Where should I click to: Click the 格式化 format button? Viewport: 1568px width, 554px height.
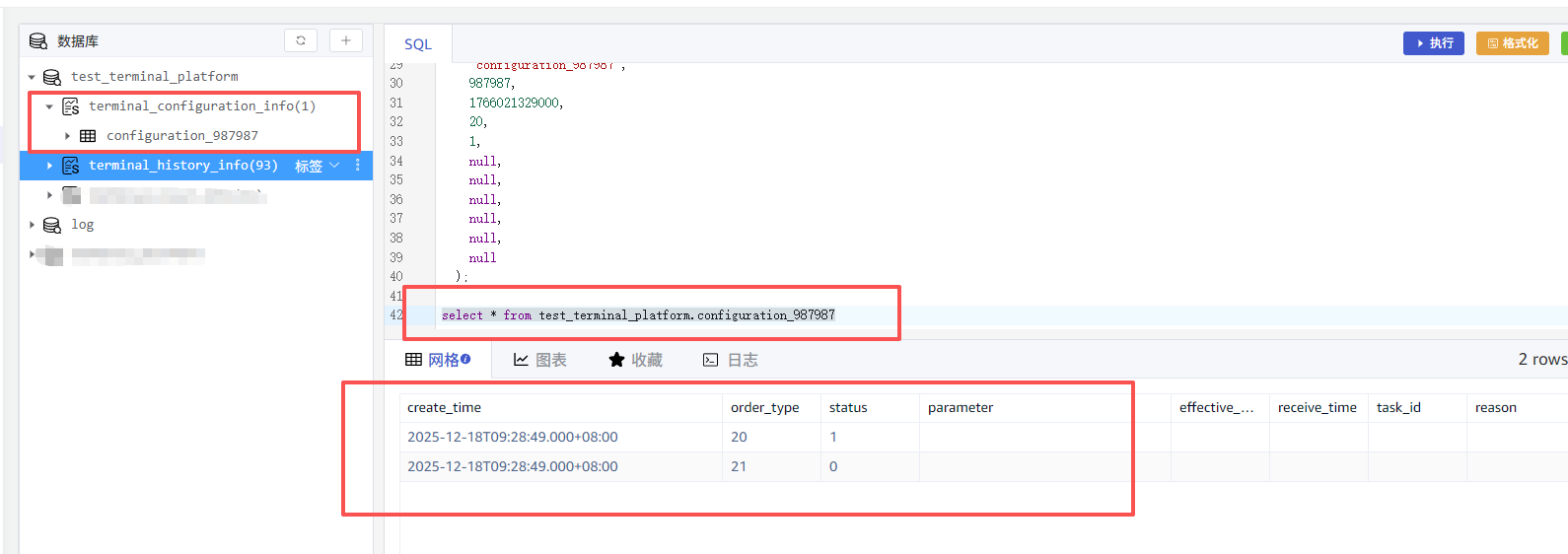(x=1512, y=43)
